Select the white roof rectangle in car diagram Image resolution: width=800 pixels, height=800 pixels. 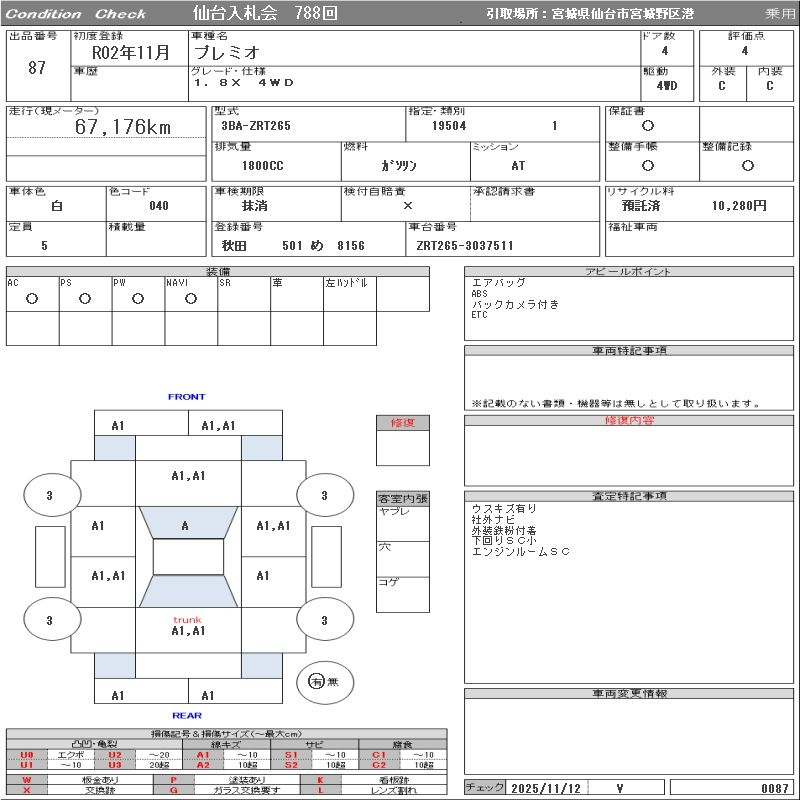click(x=188, y=557)
